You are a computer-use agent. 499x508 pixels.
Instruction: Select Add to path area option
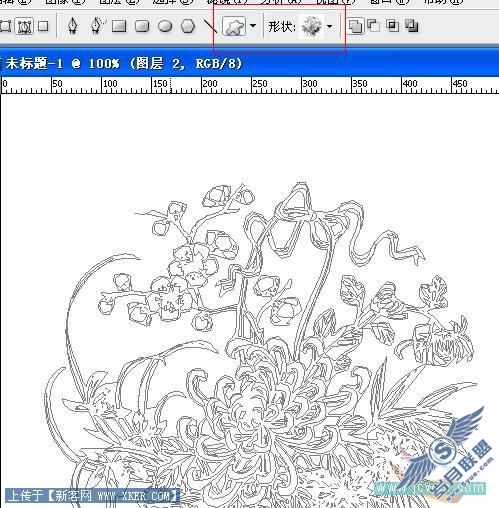click(x=355, y=26)
